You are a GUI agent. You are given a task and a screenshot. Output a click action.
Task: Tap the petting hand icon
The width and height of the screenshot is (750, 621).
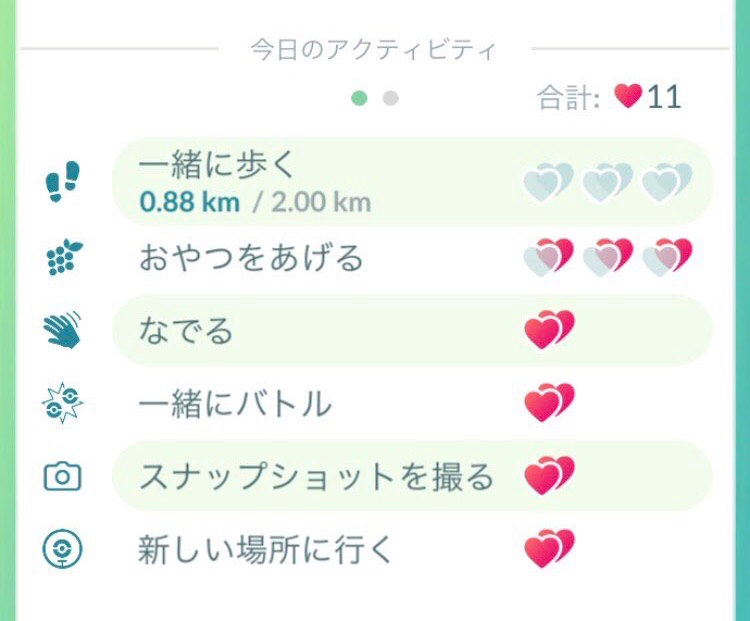click(x=62, y=330)
